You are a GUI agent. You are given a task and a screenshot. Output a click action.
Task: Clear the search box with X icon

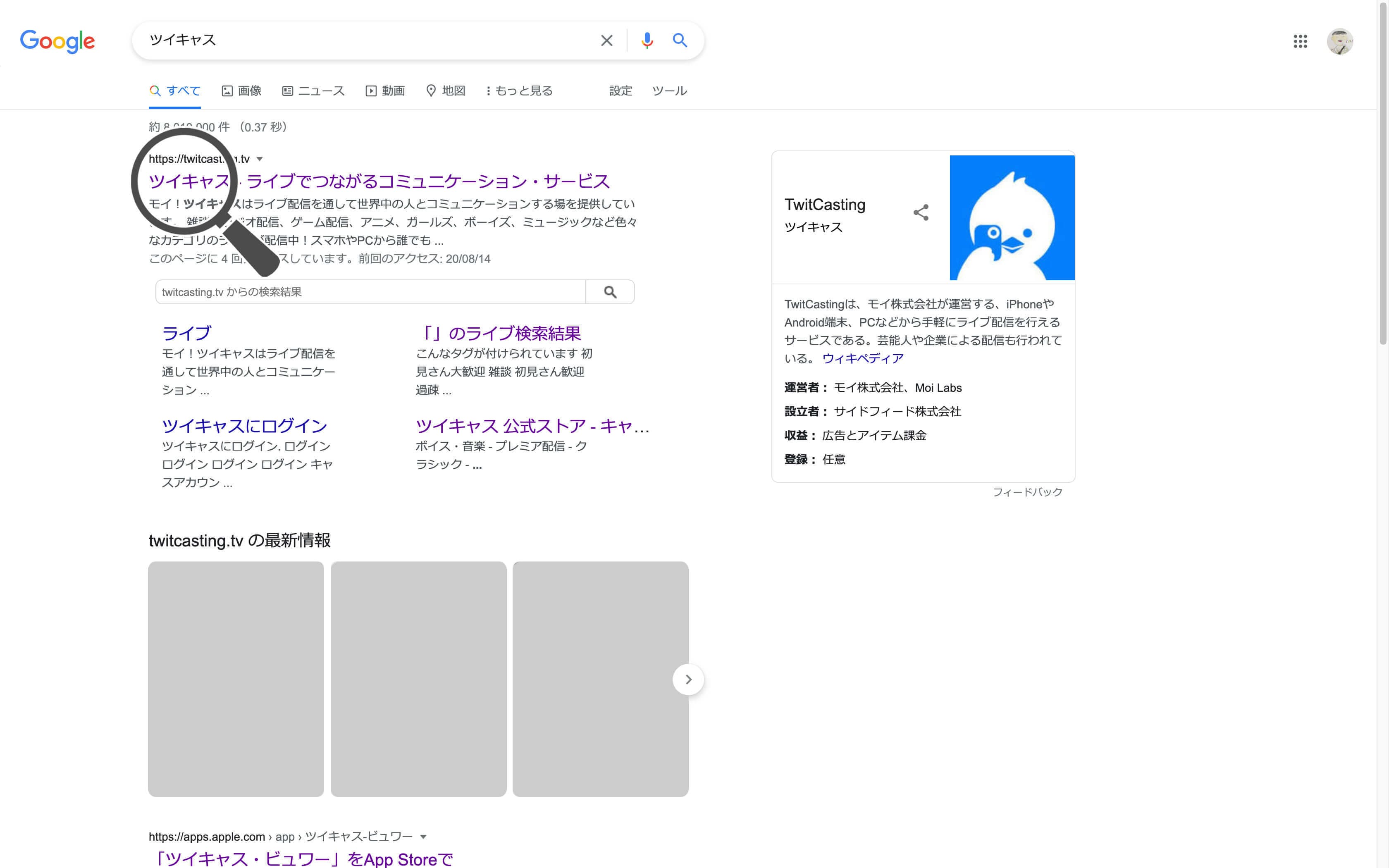(607, 41)
